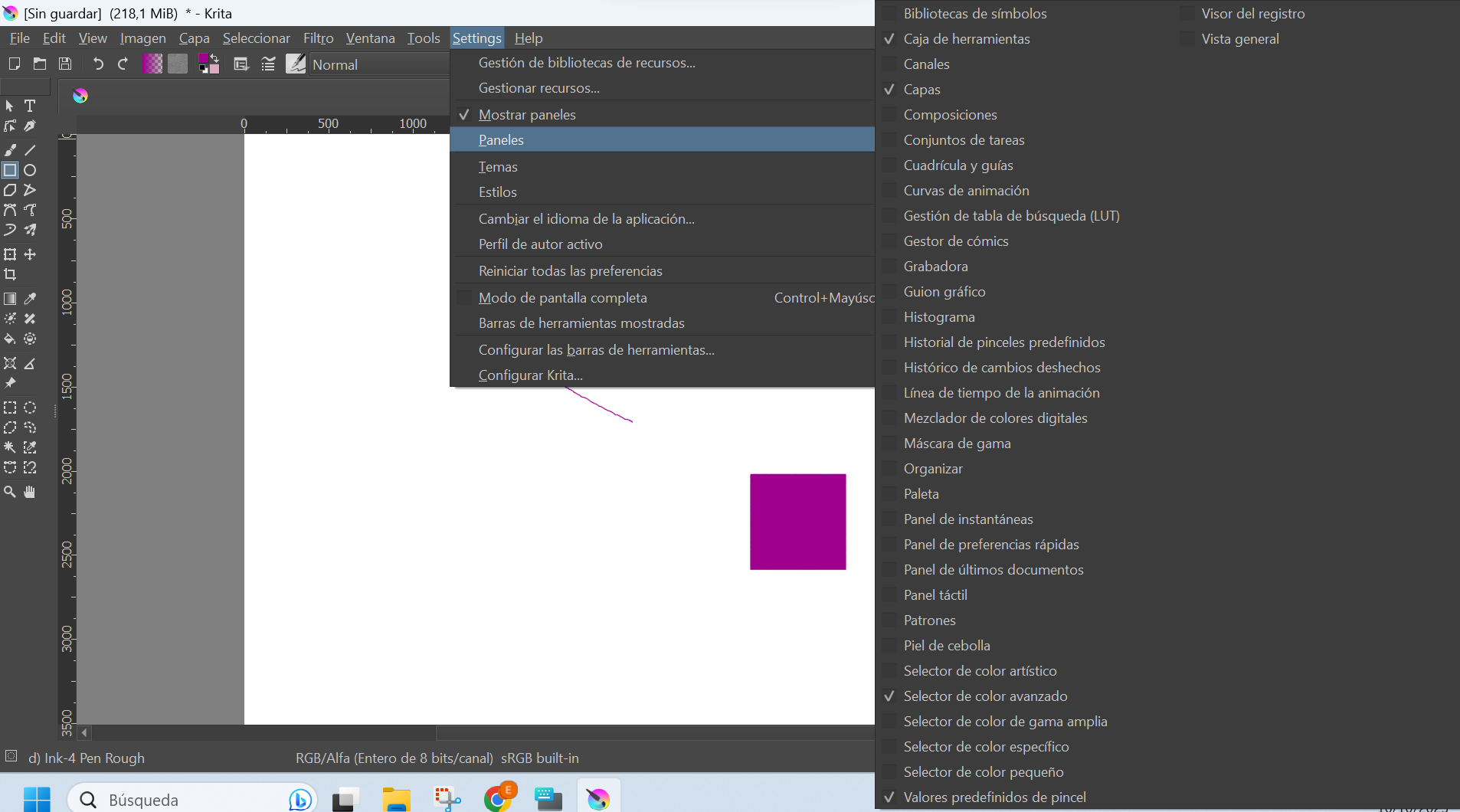Open the Filtro menu
This screenshot has height=812, width=1460.
318,38
